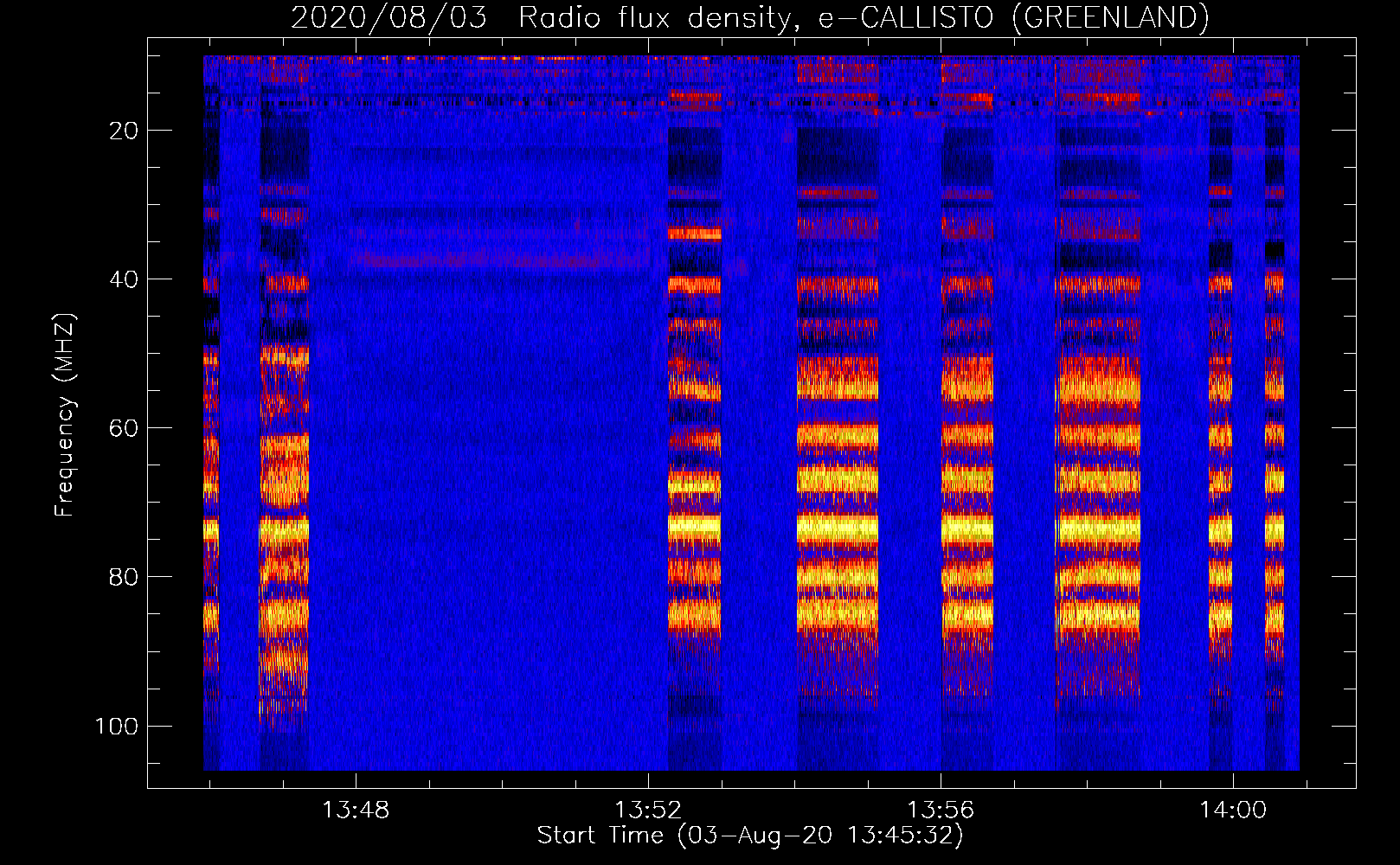The width and height of the screenshot is (1400, 865).
Task: Click the y-axis tick label "100"
Action: [117, 726]
